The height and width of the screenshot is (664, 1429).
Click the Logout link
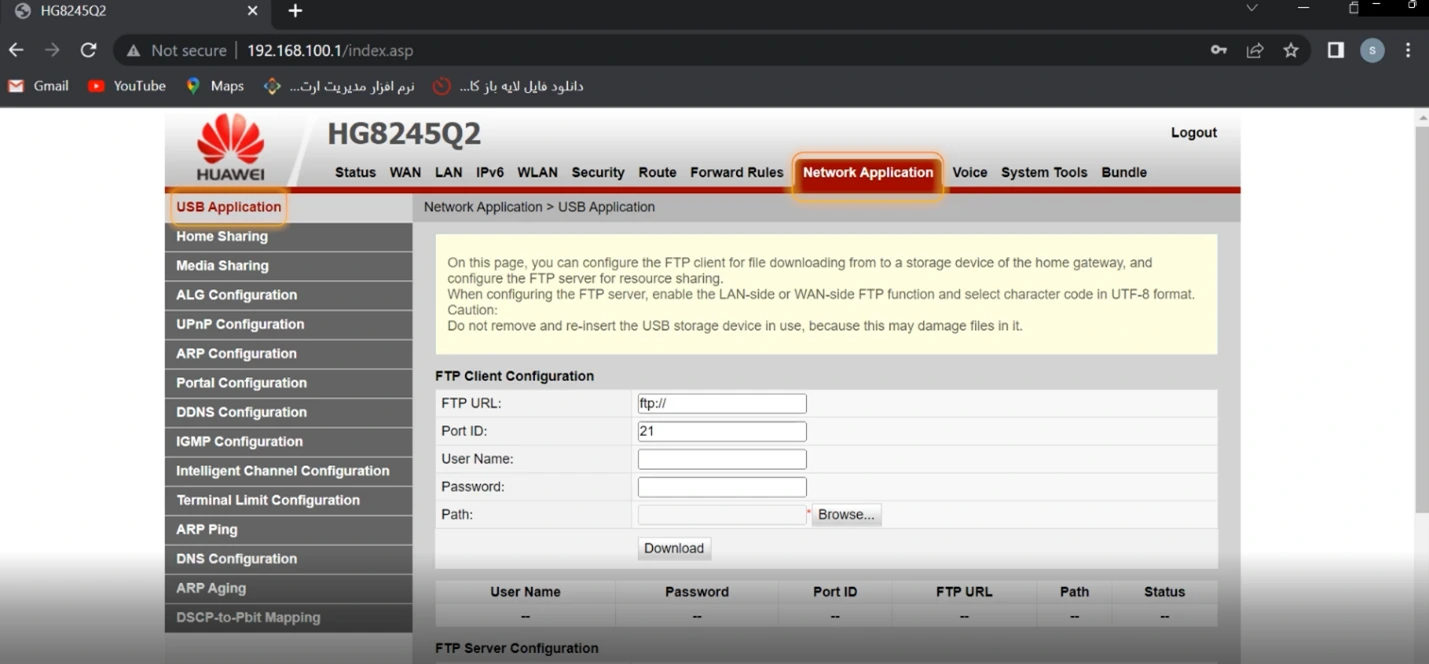pyautogui.click(x=1194, y=133)
